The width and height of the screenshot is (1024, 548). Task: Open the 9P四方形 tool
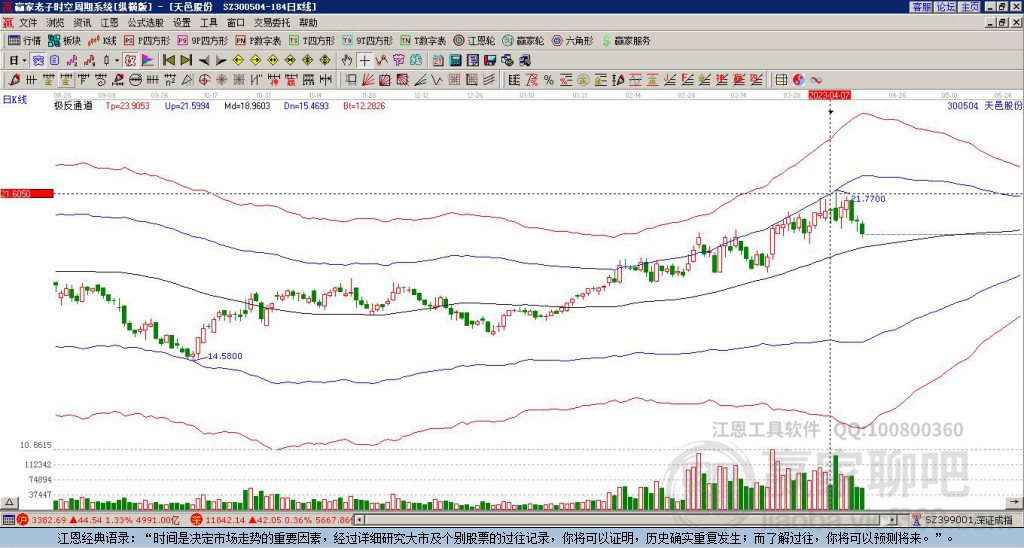click(202, 40)
